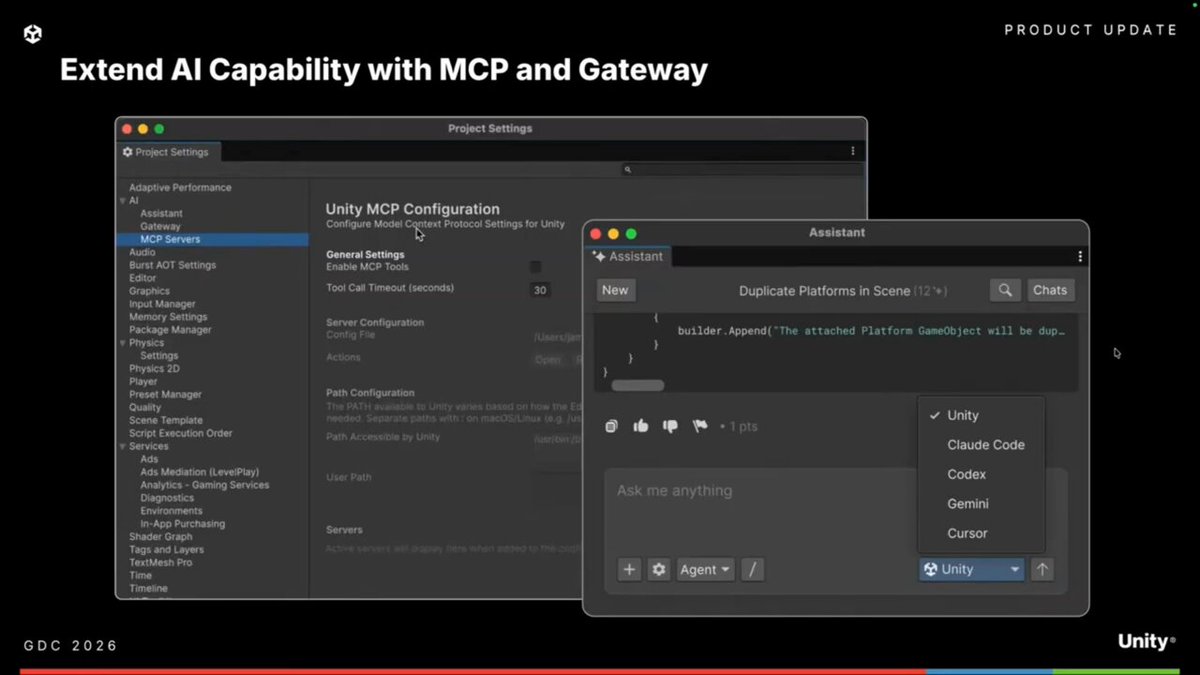
Task: Click Unity logo in slide corner
Action: (33, 34)
